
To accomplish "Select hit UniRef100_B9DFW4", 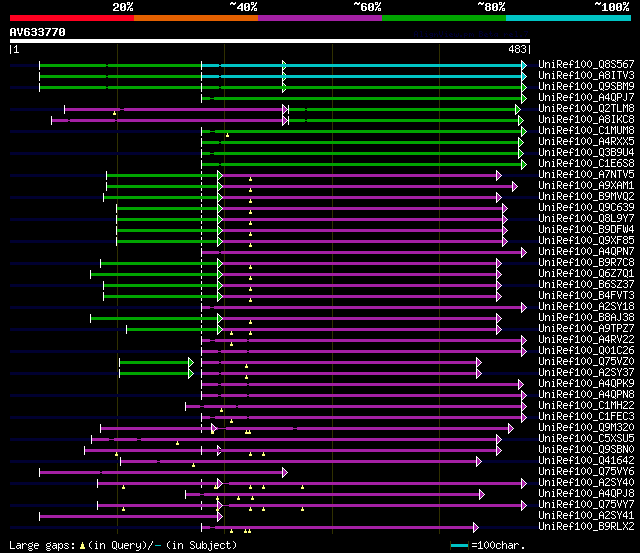I will click(586, 230).
